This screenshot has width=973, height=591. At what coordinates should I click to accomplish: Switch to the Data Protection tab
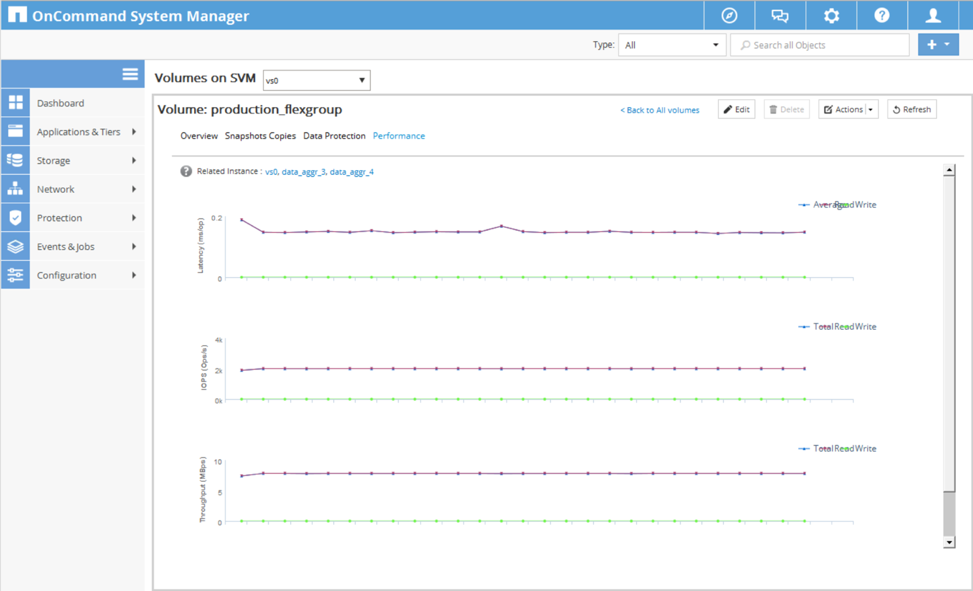click(x=334, y=135)
